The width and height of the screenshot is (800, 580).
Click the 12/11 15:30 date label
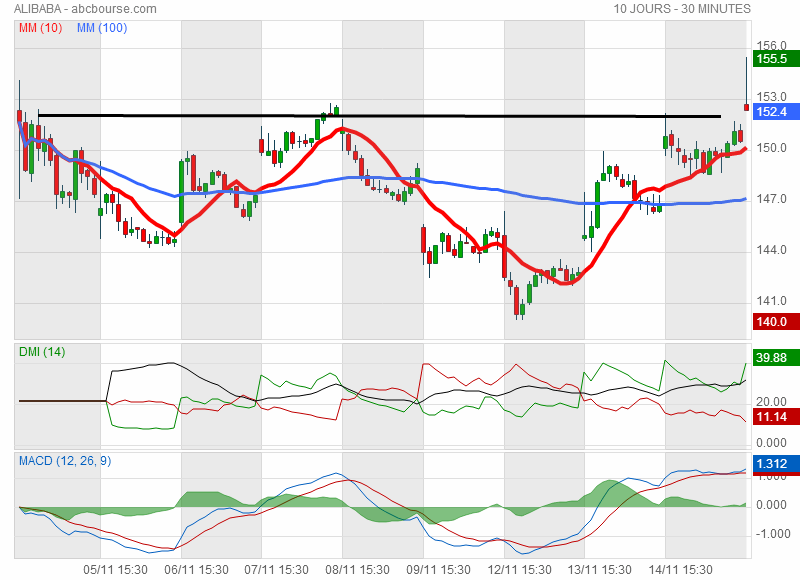pos(519,570)
